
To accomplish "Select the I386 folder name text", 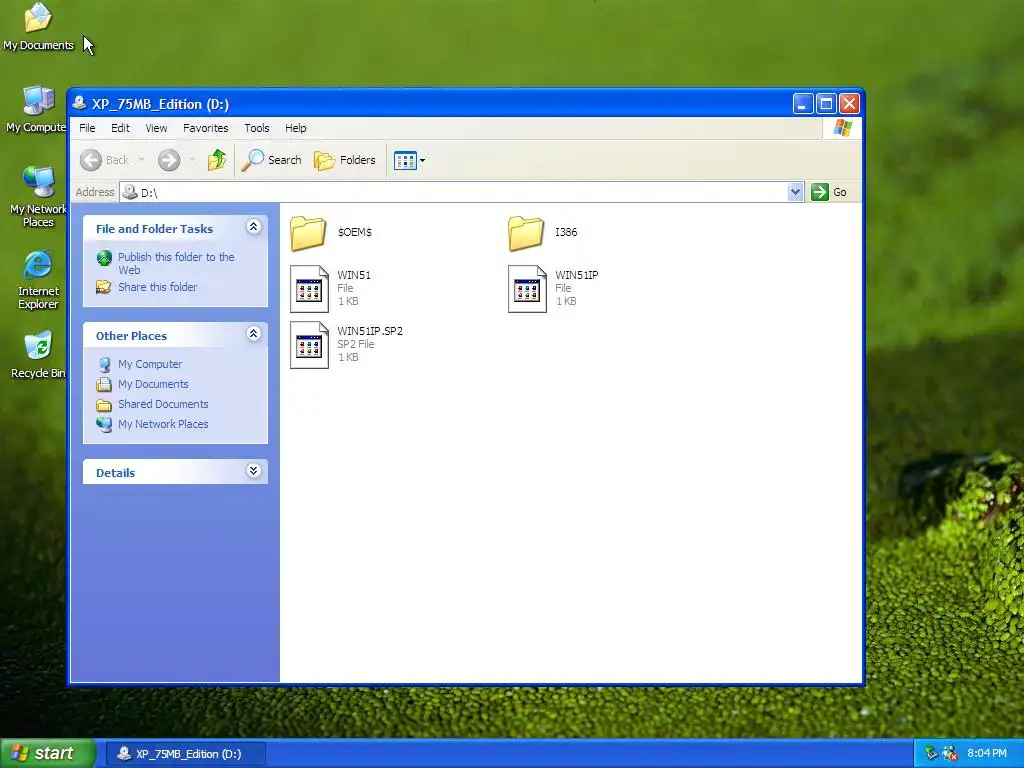I will [566, 232].
